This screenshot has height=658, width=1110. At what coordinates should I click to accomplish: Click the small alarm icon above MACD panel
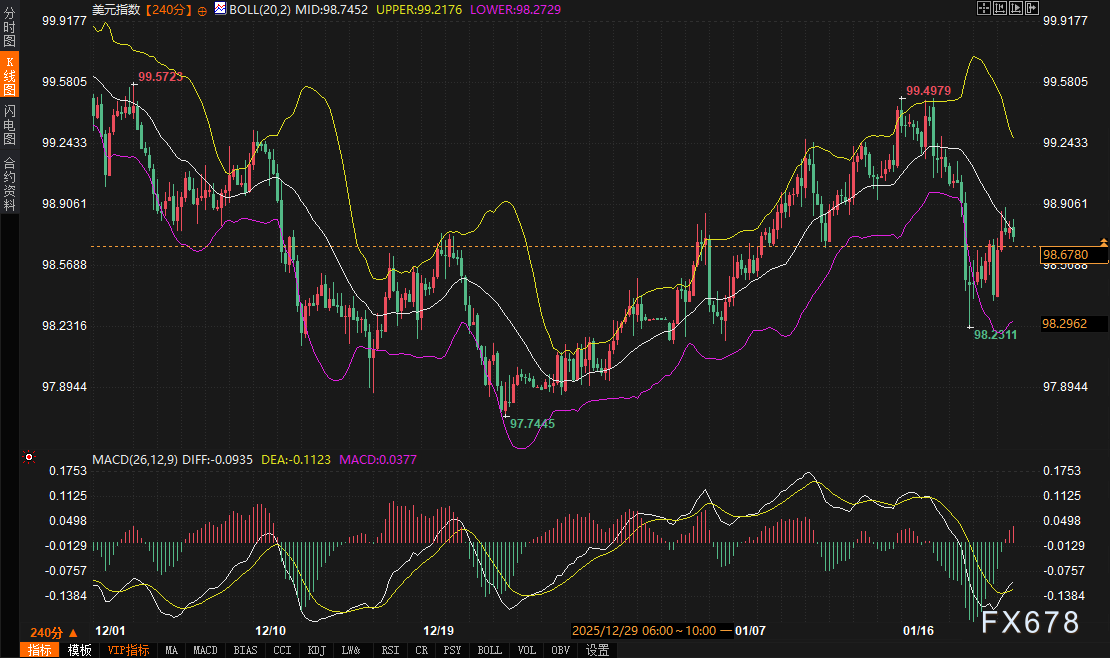(x=29, y=457)
